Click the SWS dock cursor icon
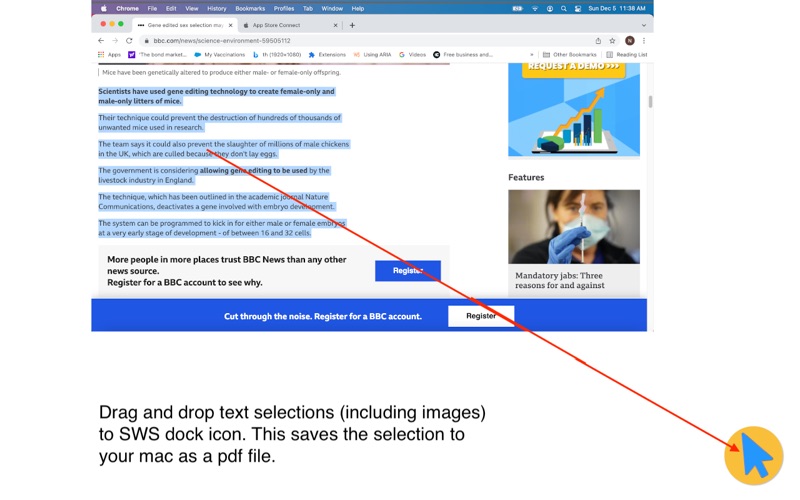This screenshot has width=800, height=500. tap(754, 455)
